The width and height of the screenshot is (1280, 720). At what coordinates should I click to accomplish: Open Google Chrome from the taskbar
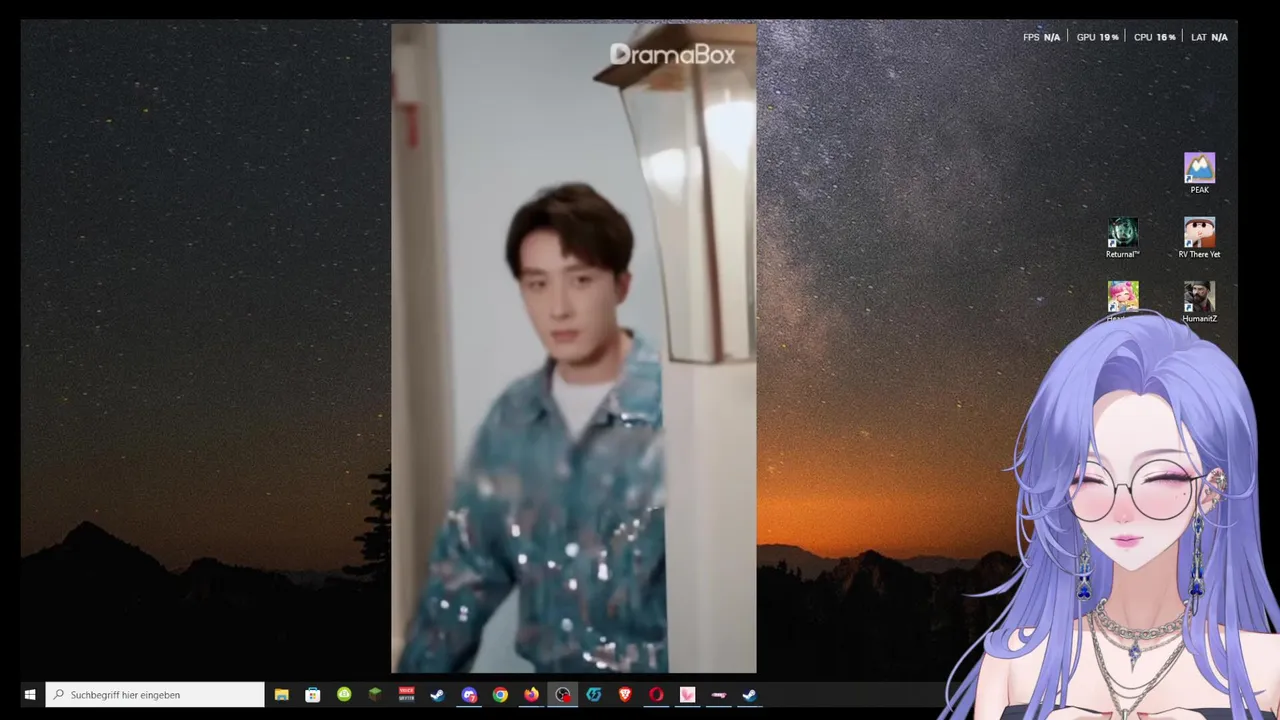click(500, 695)
